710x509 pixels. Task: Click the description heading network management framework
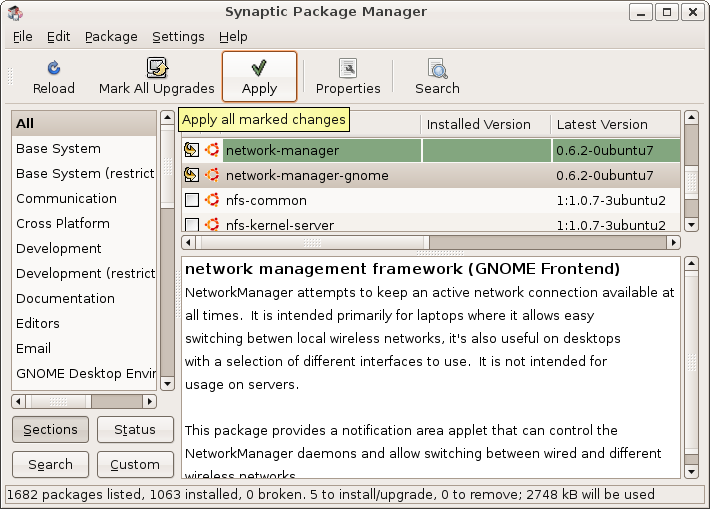click(x=402, y=269)
